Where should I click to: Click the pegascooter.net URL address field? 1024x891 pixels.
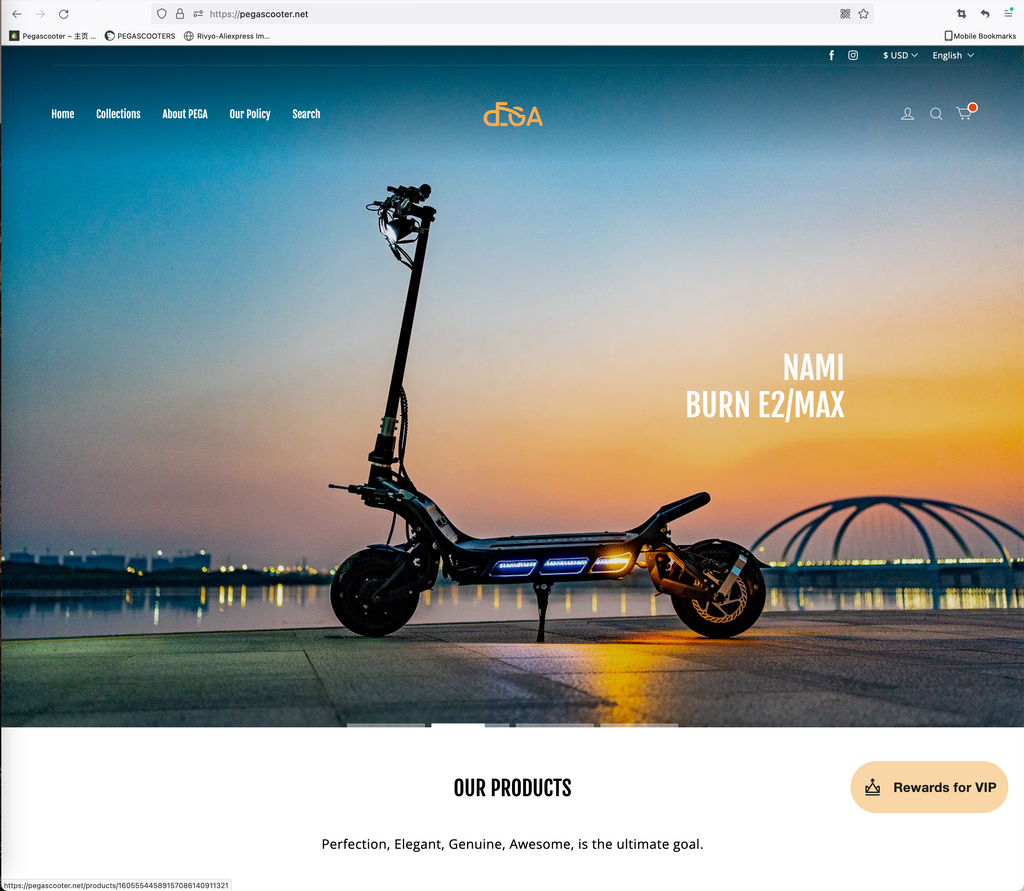500,14
